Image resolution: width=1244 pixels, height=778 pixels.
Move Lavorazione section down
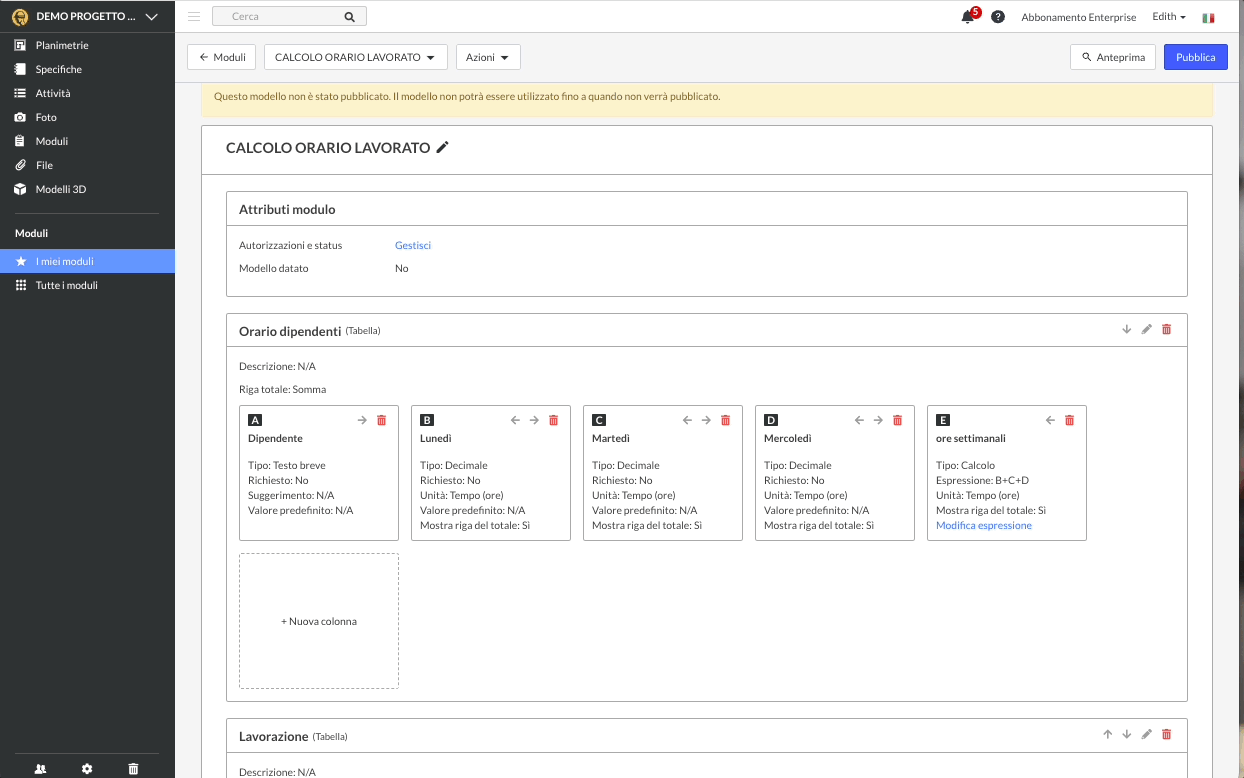1127,734
